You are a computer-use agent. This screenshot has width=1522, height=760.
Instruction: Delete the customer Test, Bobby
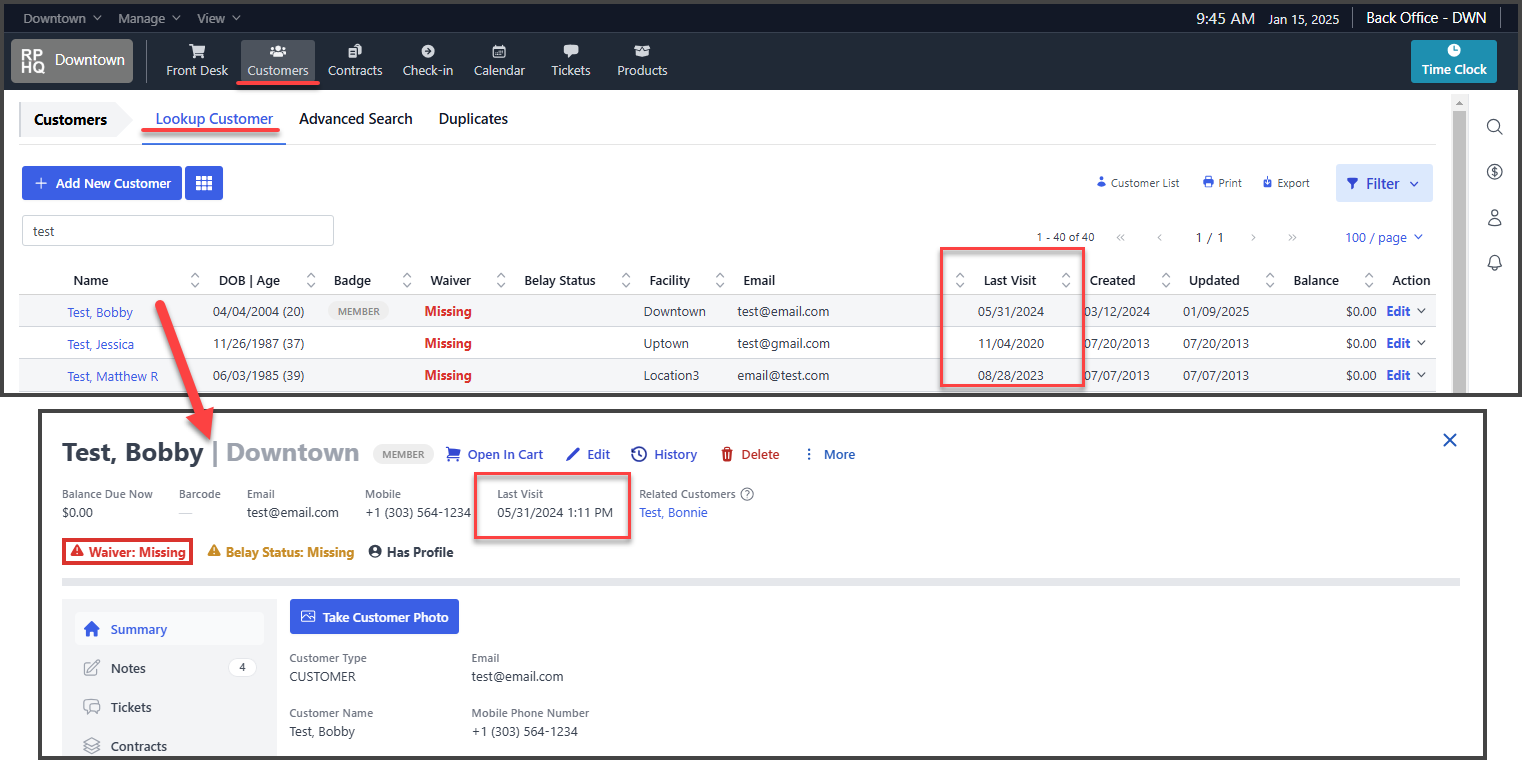click(750, 454)
